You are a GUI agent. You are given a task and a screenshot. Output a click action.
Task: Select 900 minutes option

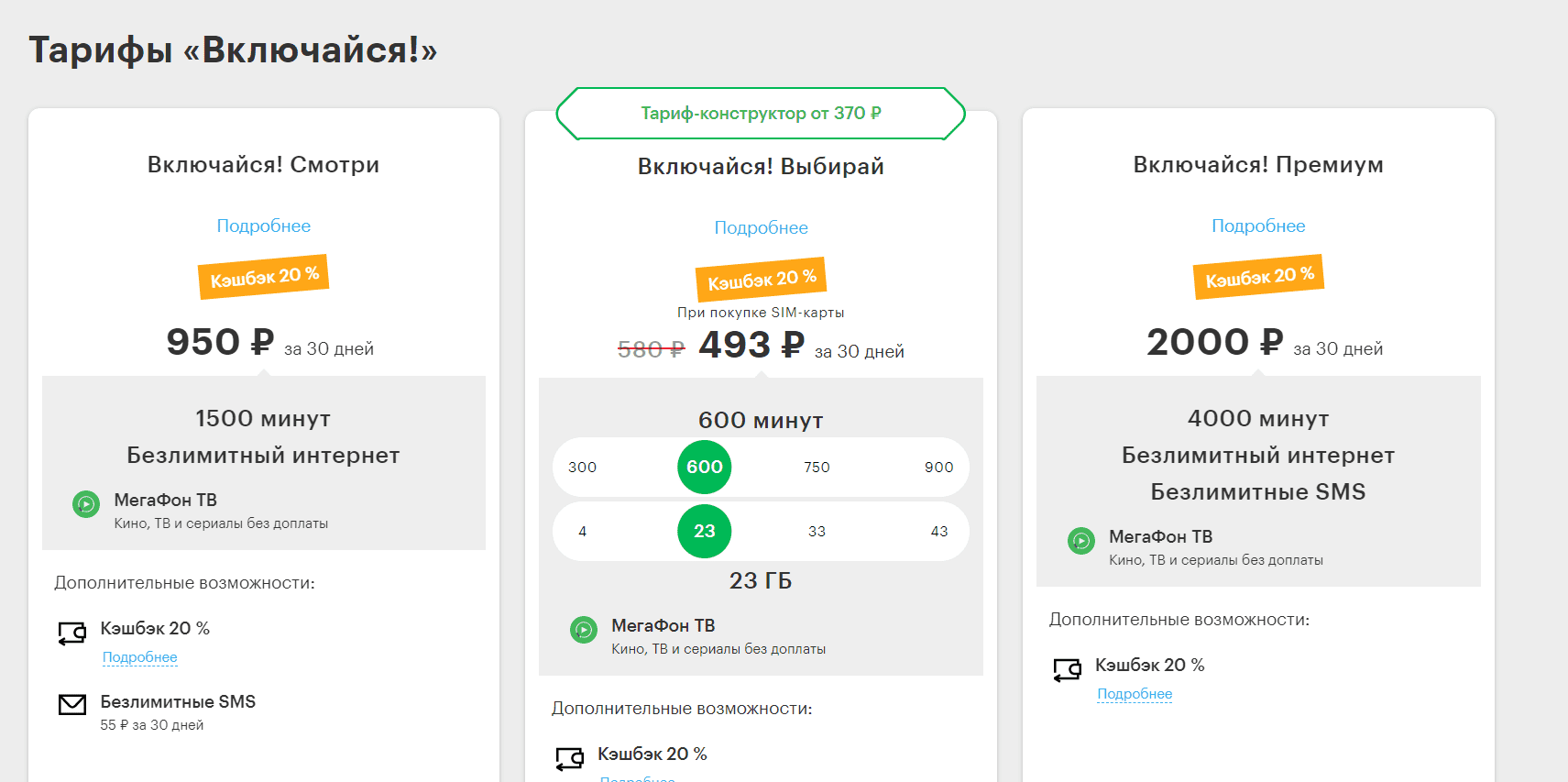[x=938, y=468]
